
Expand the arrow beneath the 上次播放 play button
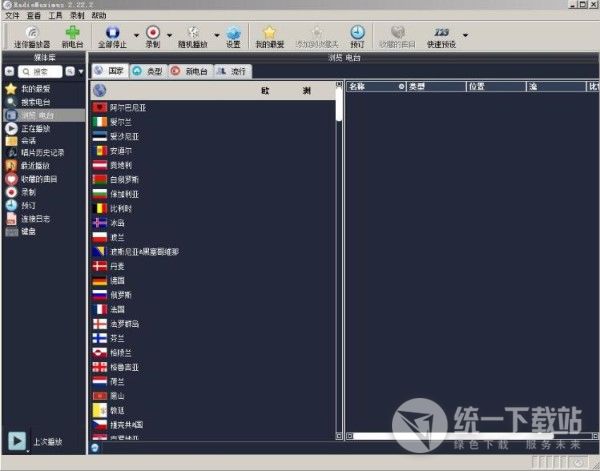tap(28, 451)
